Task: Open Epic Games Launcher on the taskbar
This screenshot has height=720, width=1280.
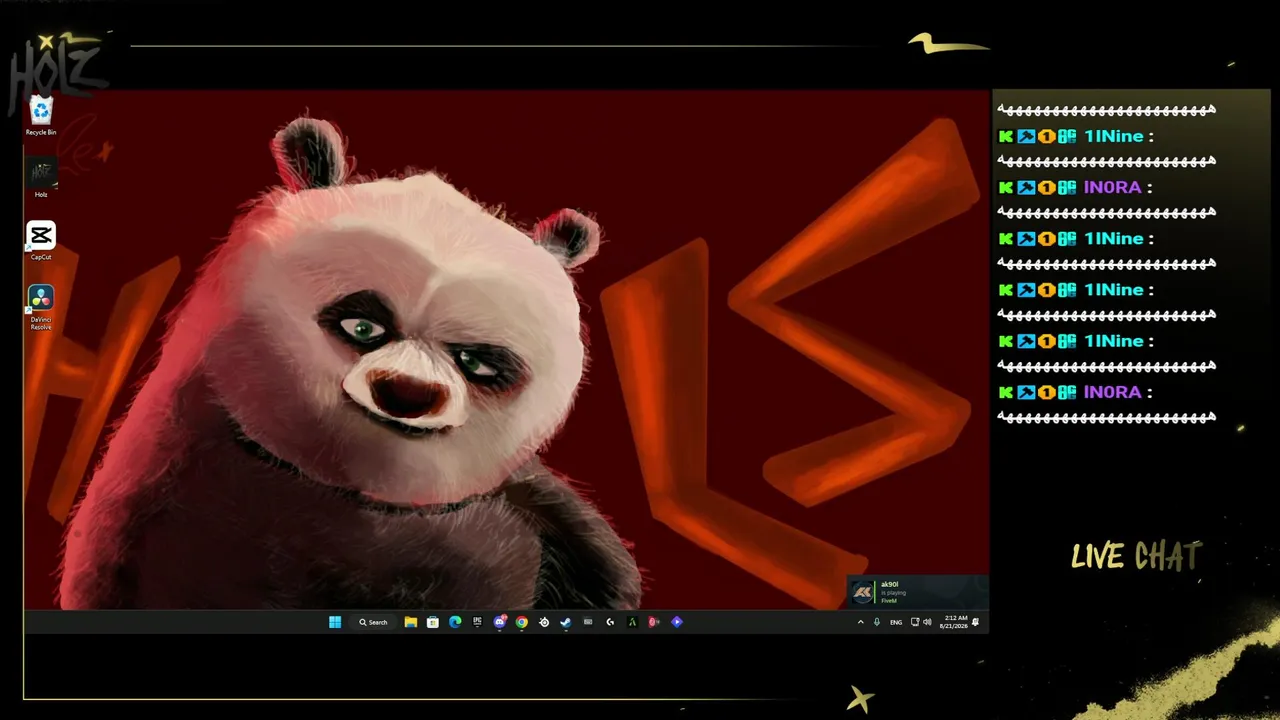Action: pyautogui.click(x=477, y=622)
